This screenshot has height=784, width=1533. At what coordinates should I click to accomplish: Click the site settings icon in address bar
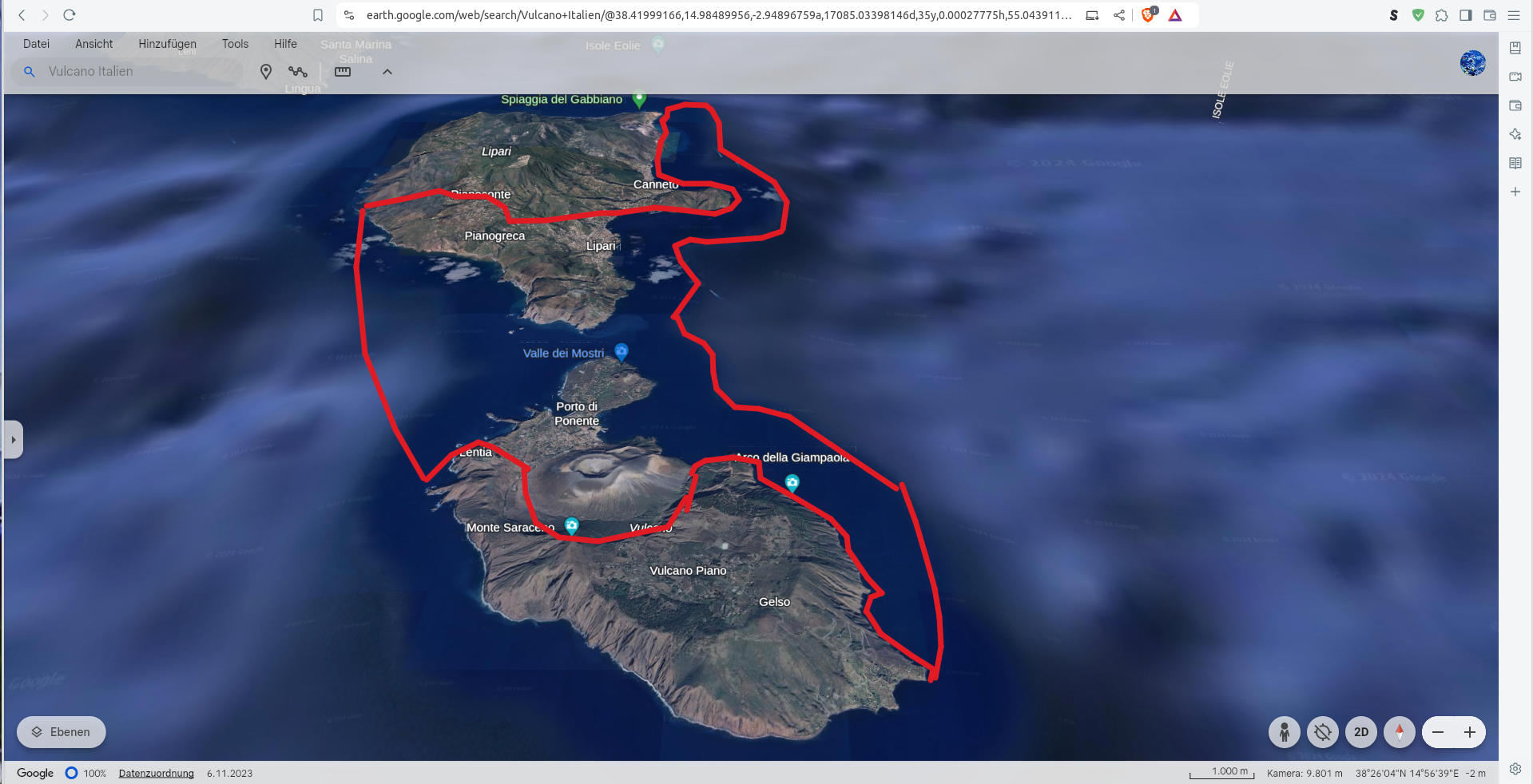(349, 15)
